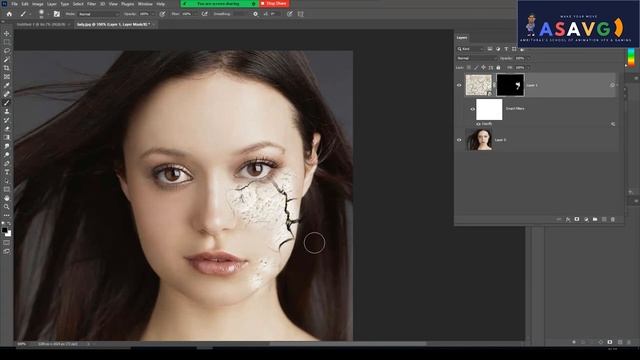Viewport: 640px width, 360px height.
Task: Toggle lock transparent pixels
Action: 469,68
